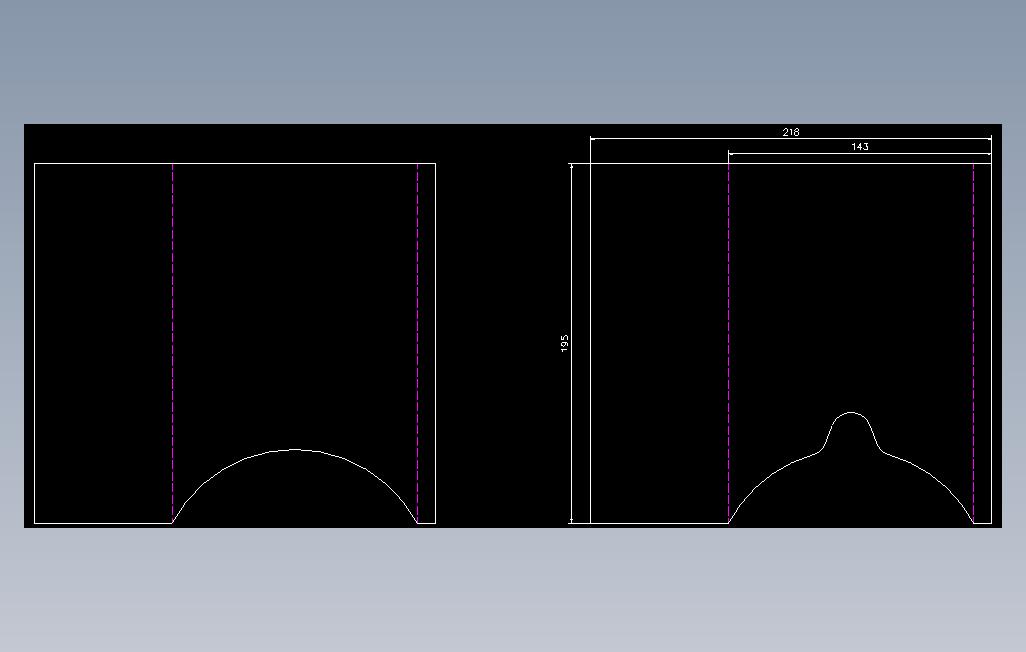Image resolution: width=1026 pixels, height=652 pixels.
Task: Select the 143 dimension text
Action: coord(860,147)
